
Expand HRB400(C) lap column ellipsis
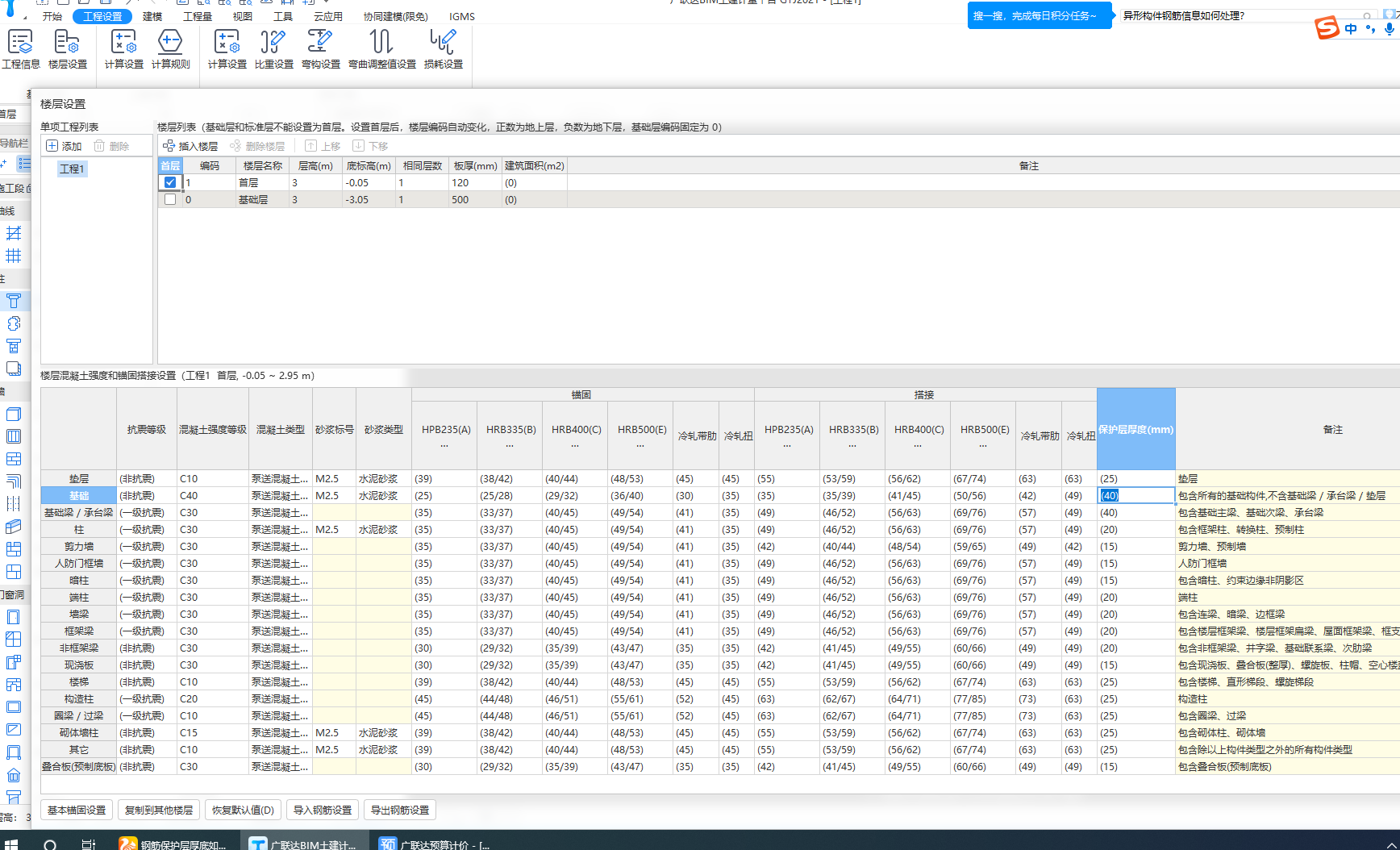[918, 444]
